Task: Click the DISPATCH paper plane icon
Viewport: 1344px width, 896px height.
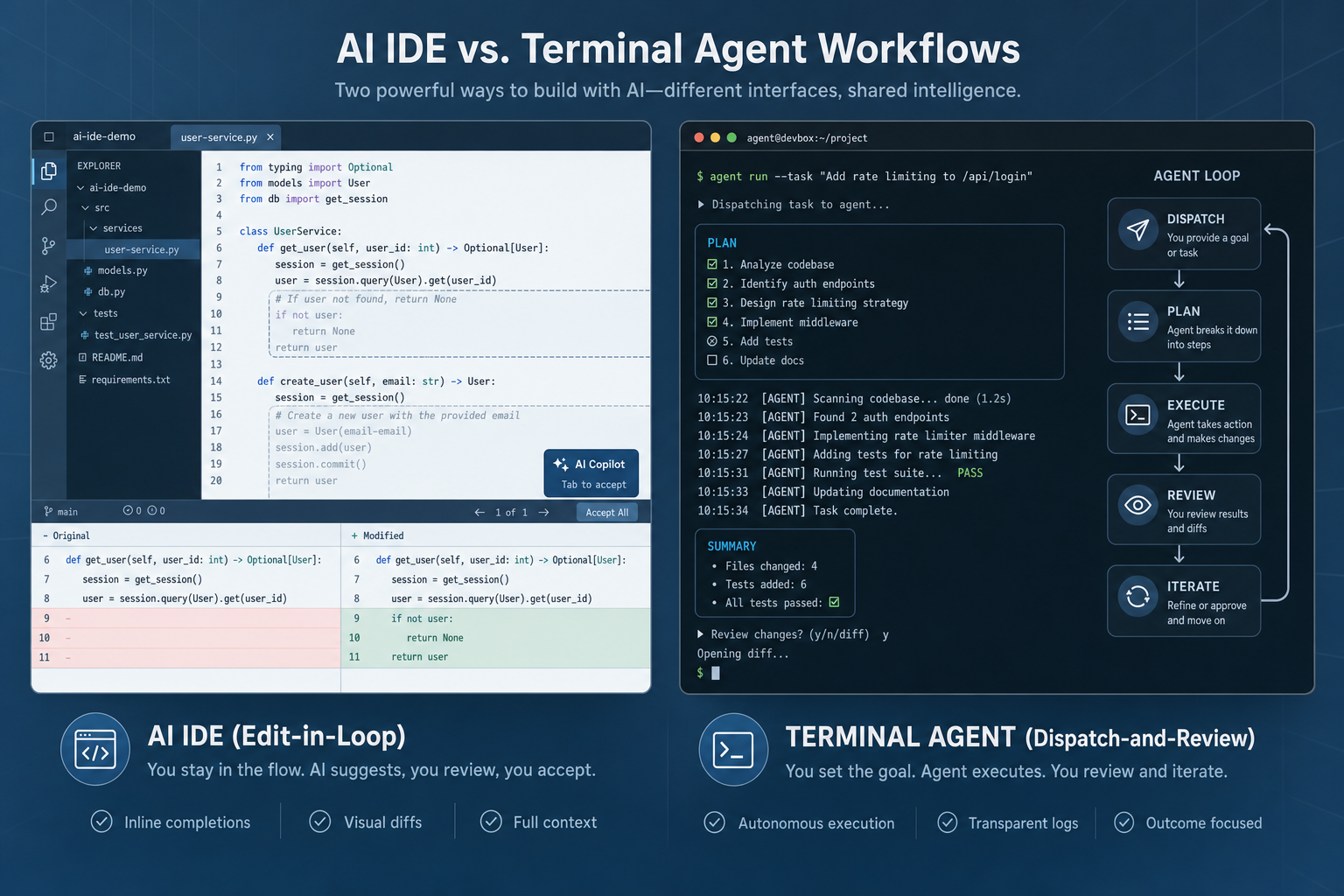Action: point(1137,230)
